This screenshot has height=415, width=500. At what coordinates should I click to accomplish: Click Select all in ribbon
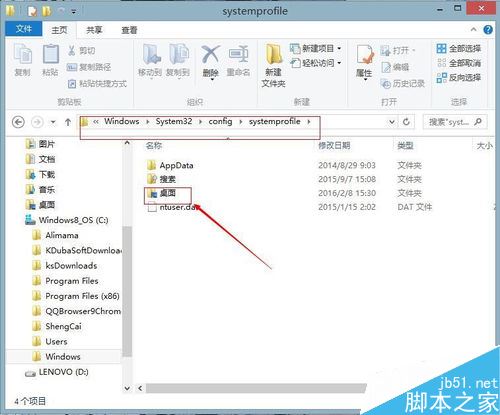click(x=459, y=49)
